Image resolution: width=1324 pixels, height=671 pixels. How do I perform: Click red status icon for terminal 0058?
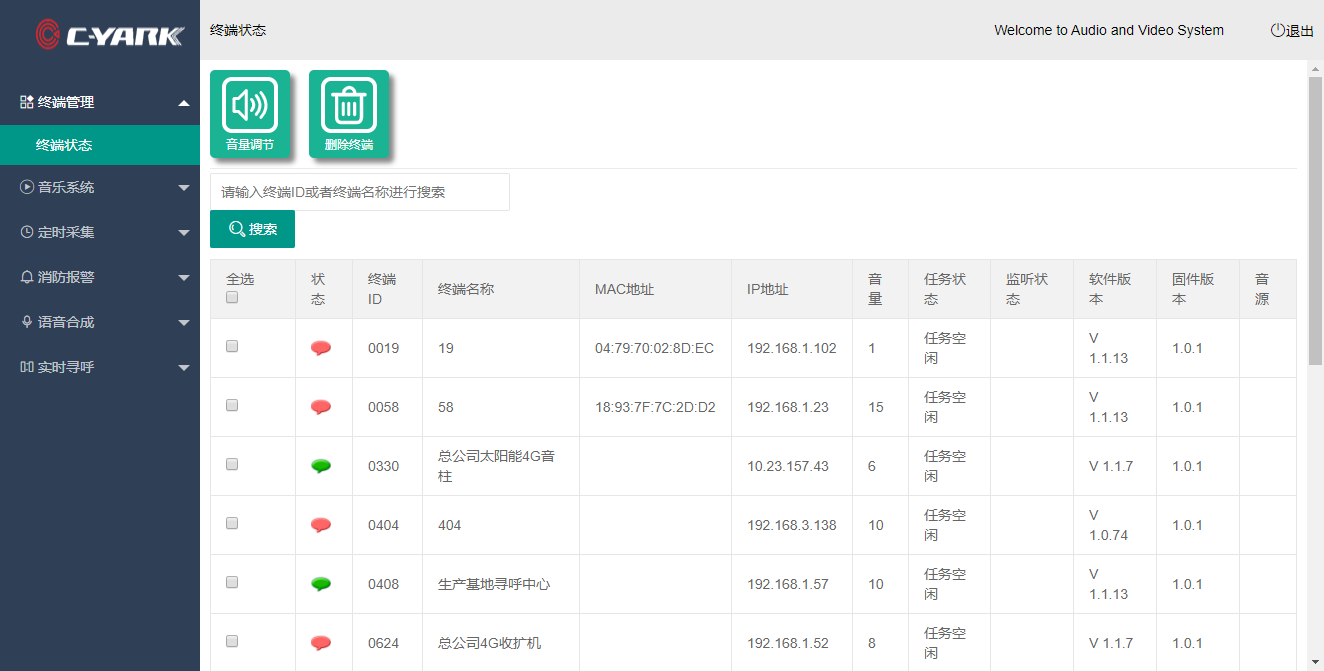pyautogui.click(x=321, y=407)
